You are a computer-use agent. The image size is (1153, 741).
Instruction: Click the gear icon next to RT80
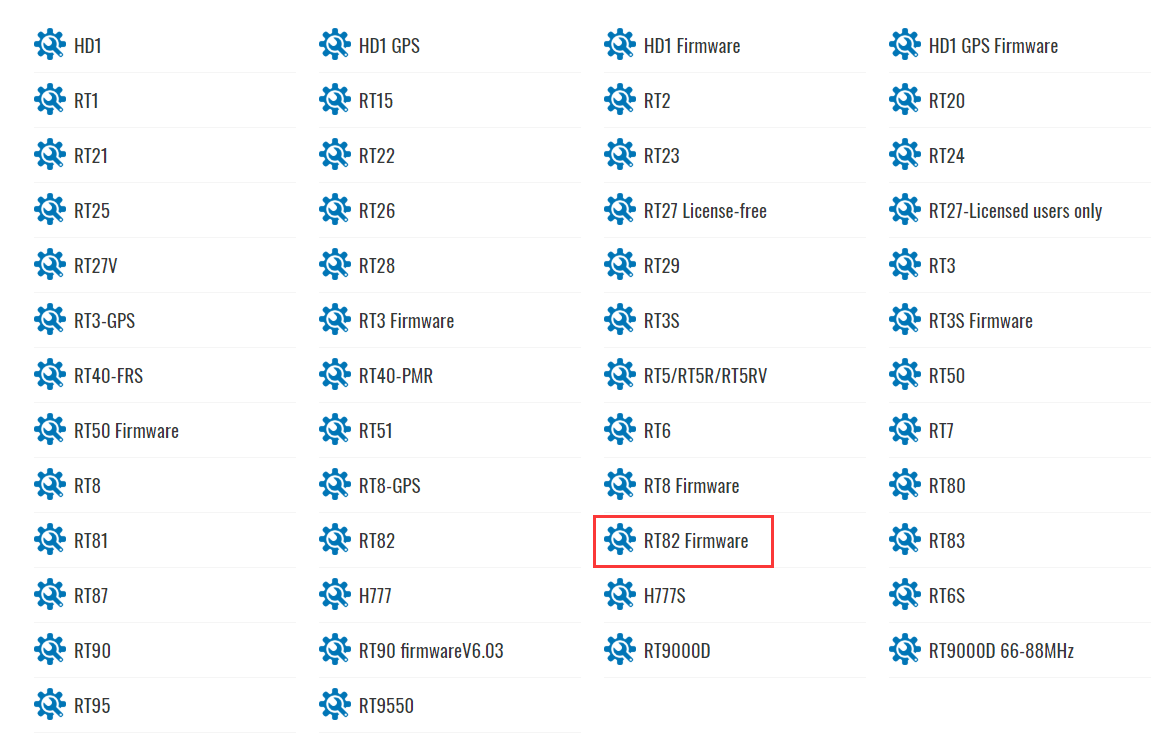pyautogui.click(x=904, y=485)
